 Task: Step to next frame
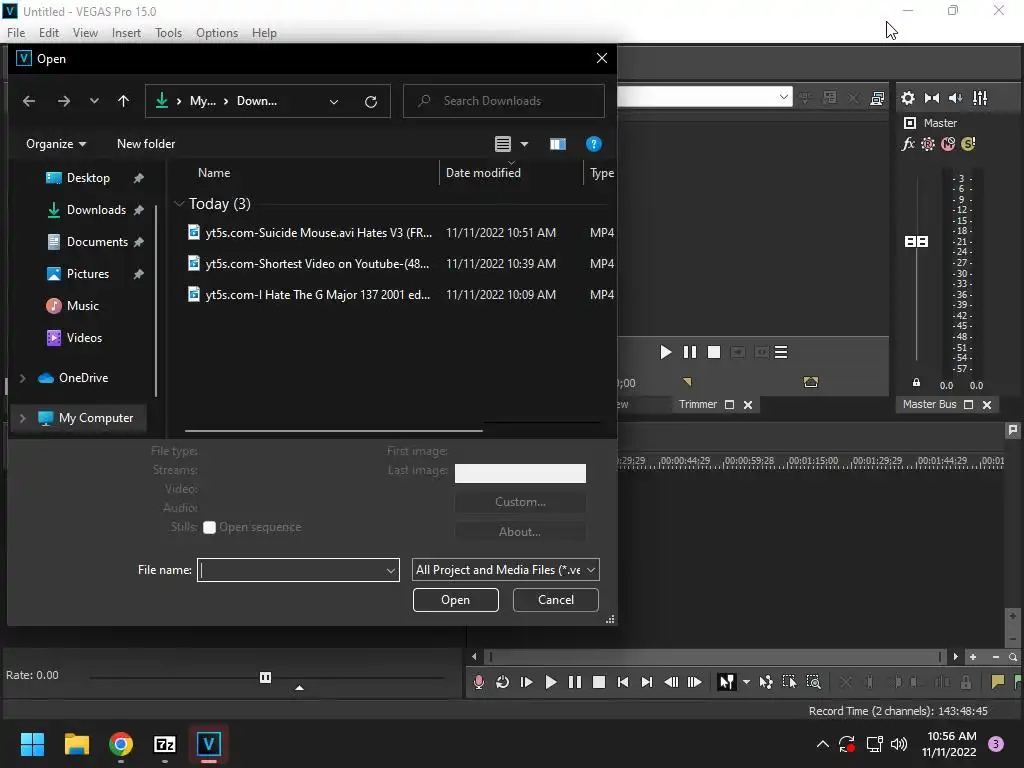[695, 682]
